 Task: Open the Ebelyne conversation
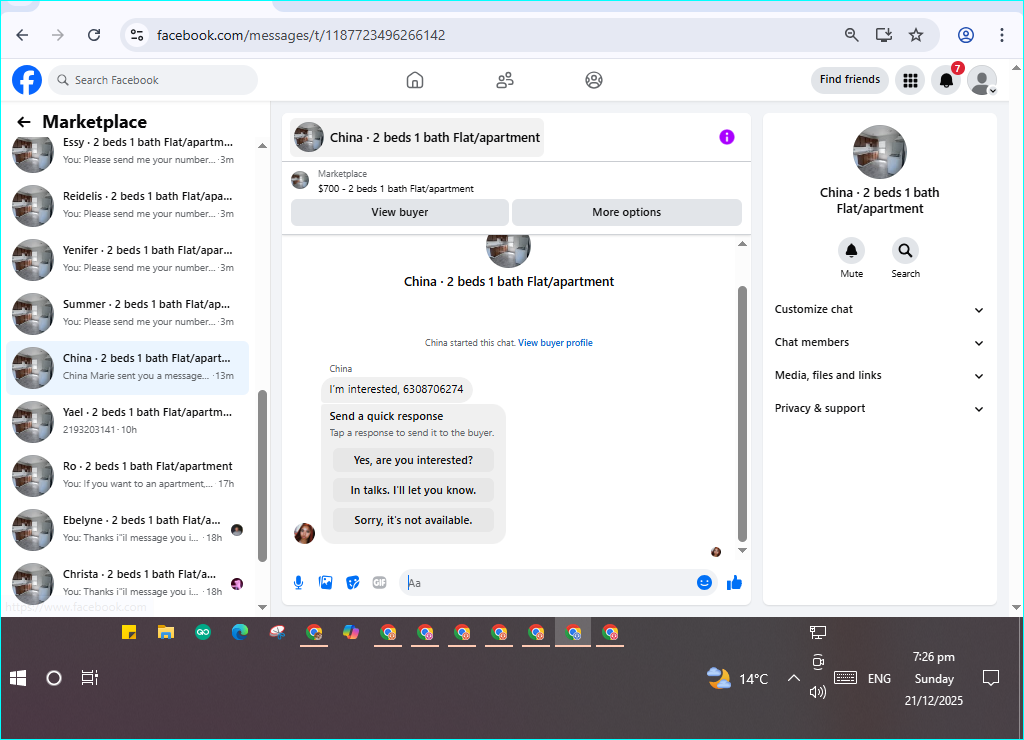[x=128, y=530]
